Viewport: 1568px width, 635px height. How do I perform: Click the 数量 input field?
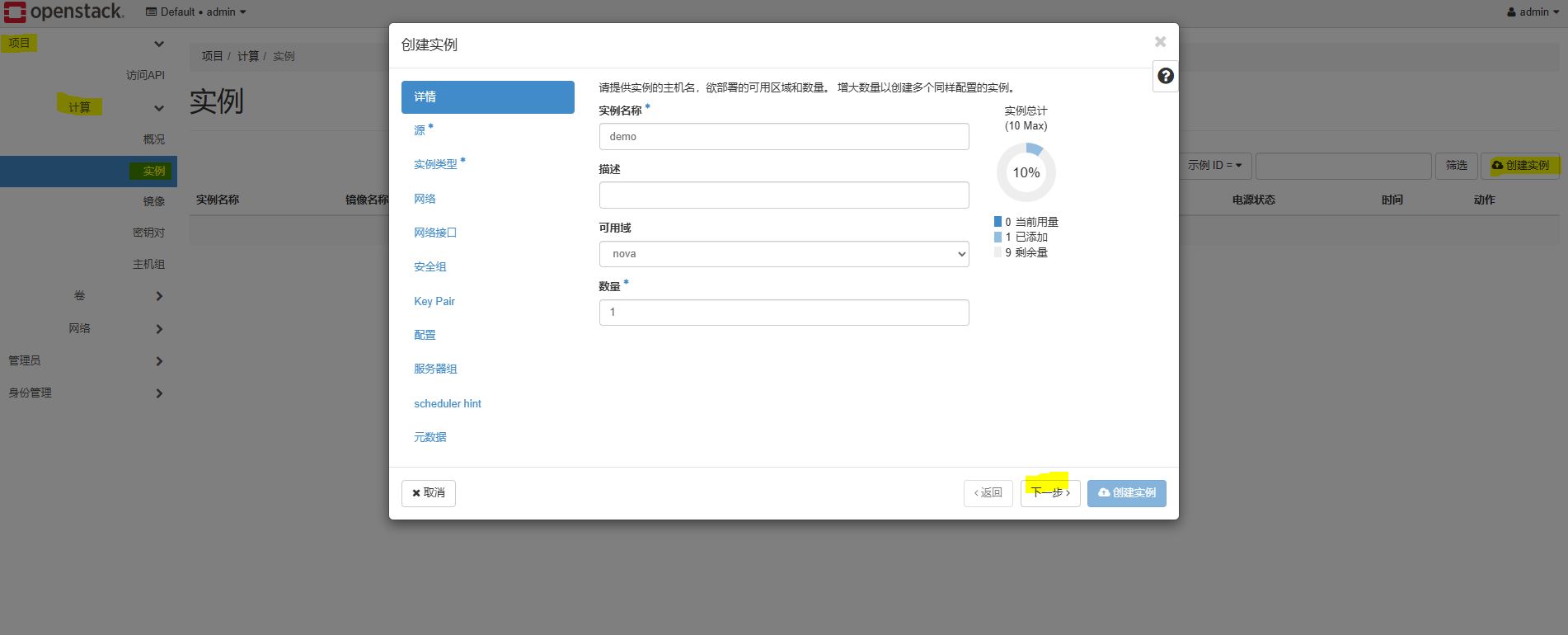point(783,313)
